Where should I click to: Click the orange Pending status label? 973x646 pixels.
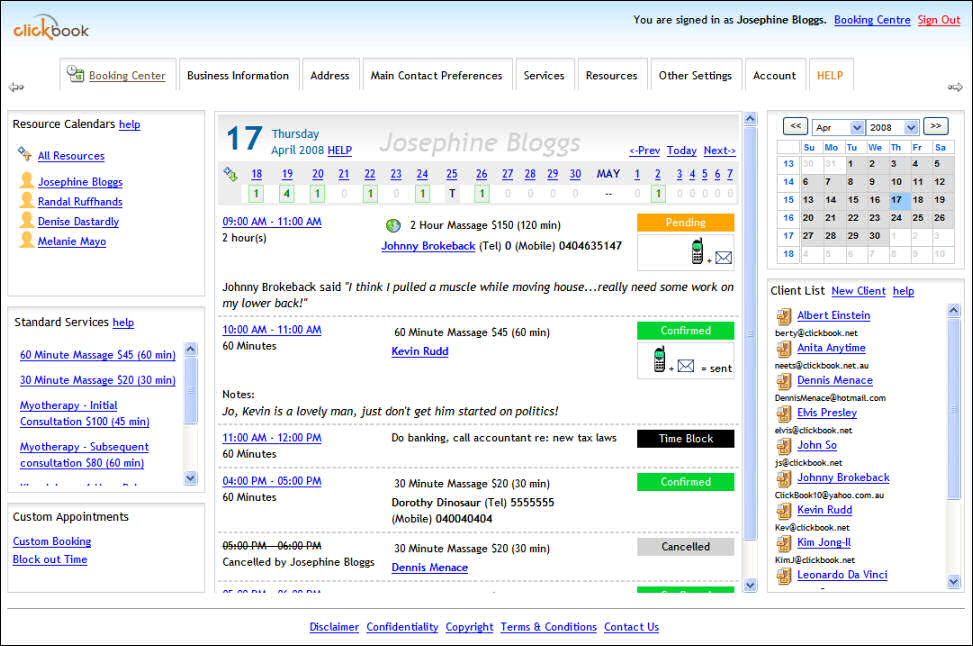pyautogui.click(x=686, y=222)
